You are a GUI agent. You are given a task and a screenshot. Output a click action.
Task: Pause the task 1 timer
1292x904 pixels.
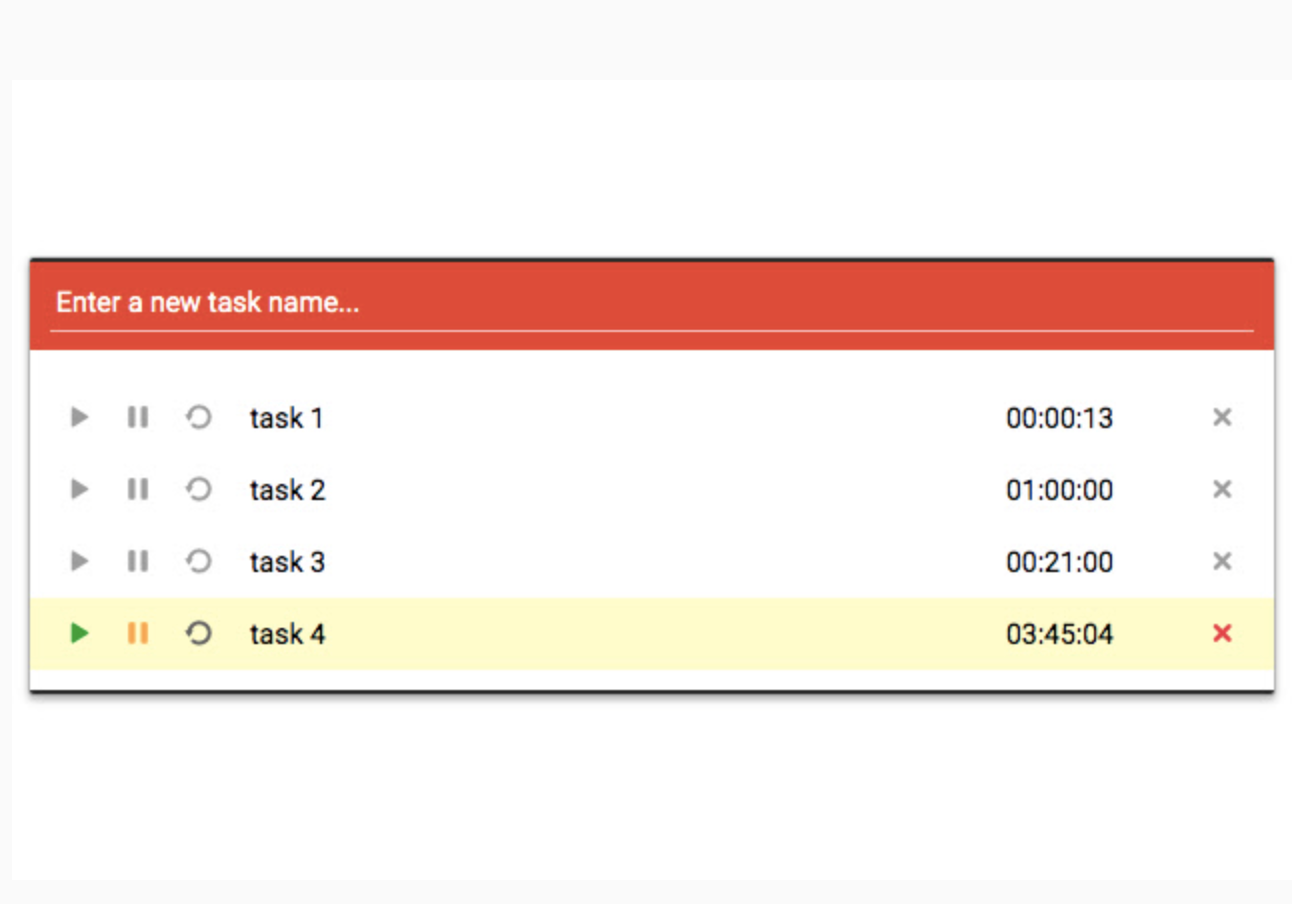[x=138, y=417]
